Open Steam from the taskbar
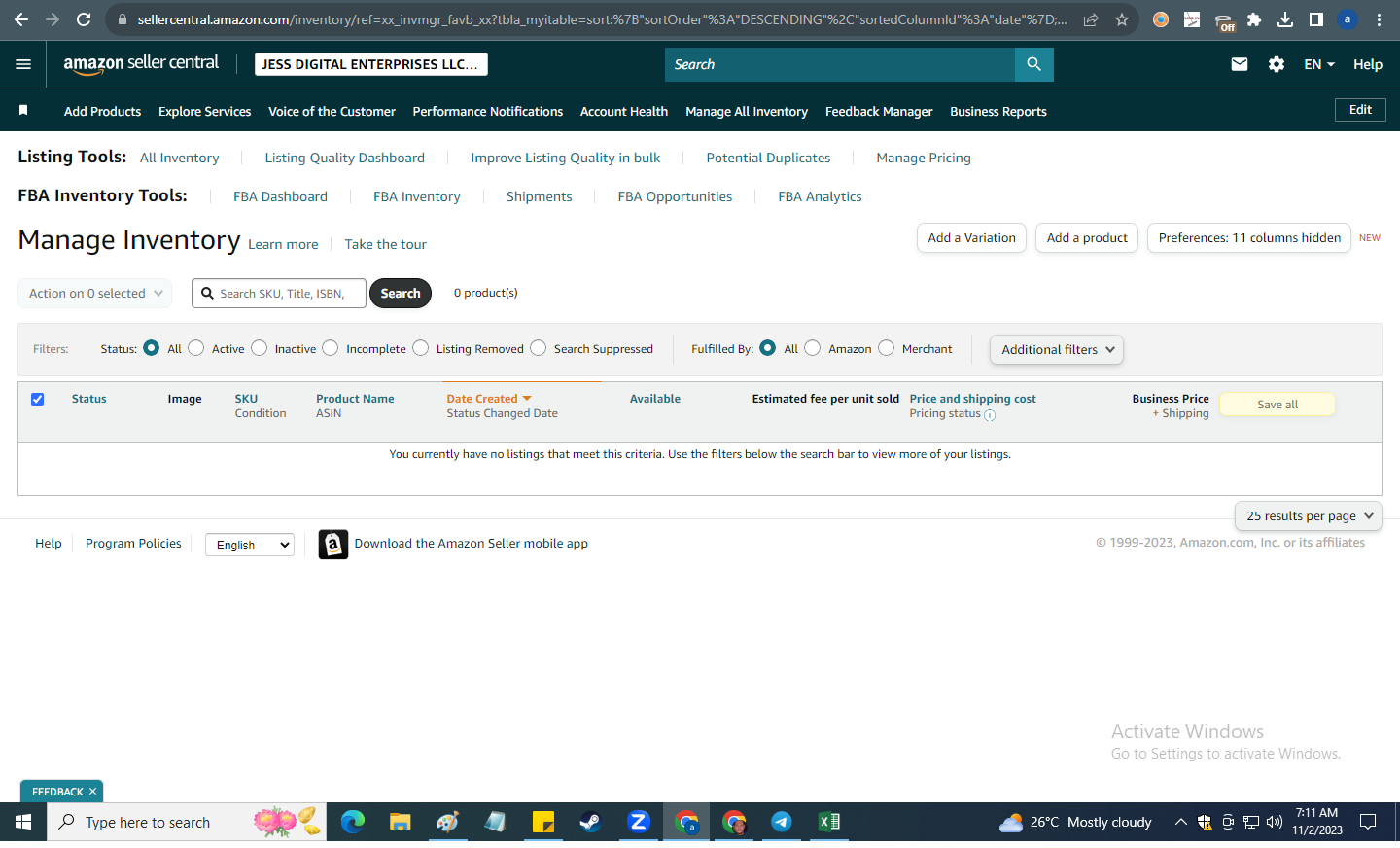This screenshot has height=848, width=1400. pos(590,823)
